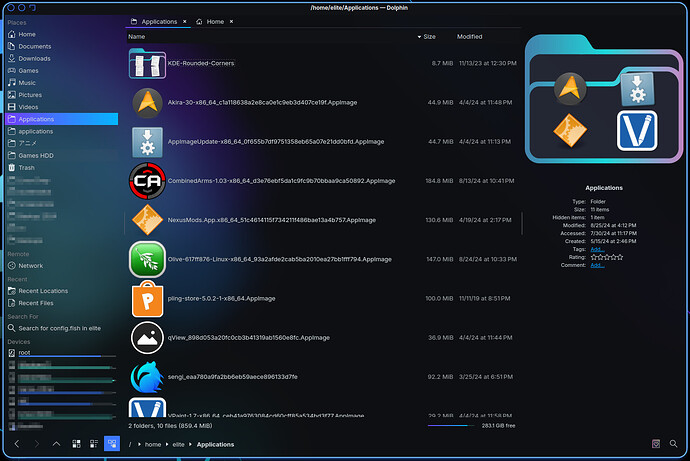Switch to Icons view mode
The width and height of the screenshot is (690, 461).
click(x=76, y=444)
